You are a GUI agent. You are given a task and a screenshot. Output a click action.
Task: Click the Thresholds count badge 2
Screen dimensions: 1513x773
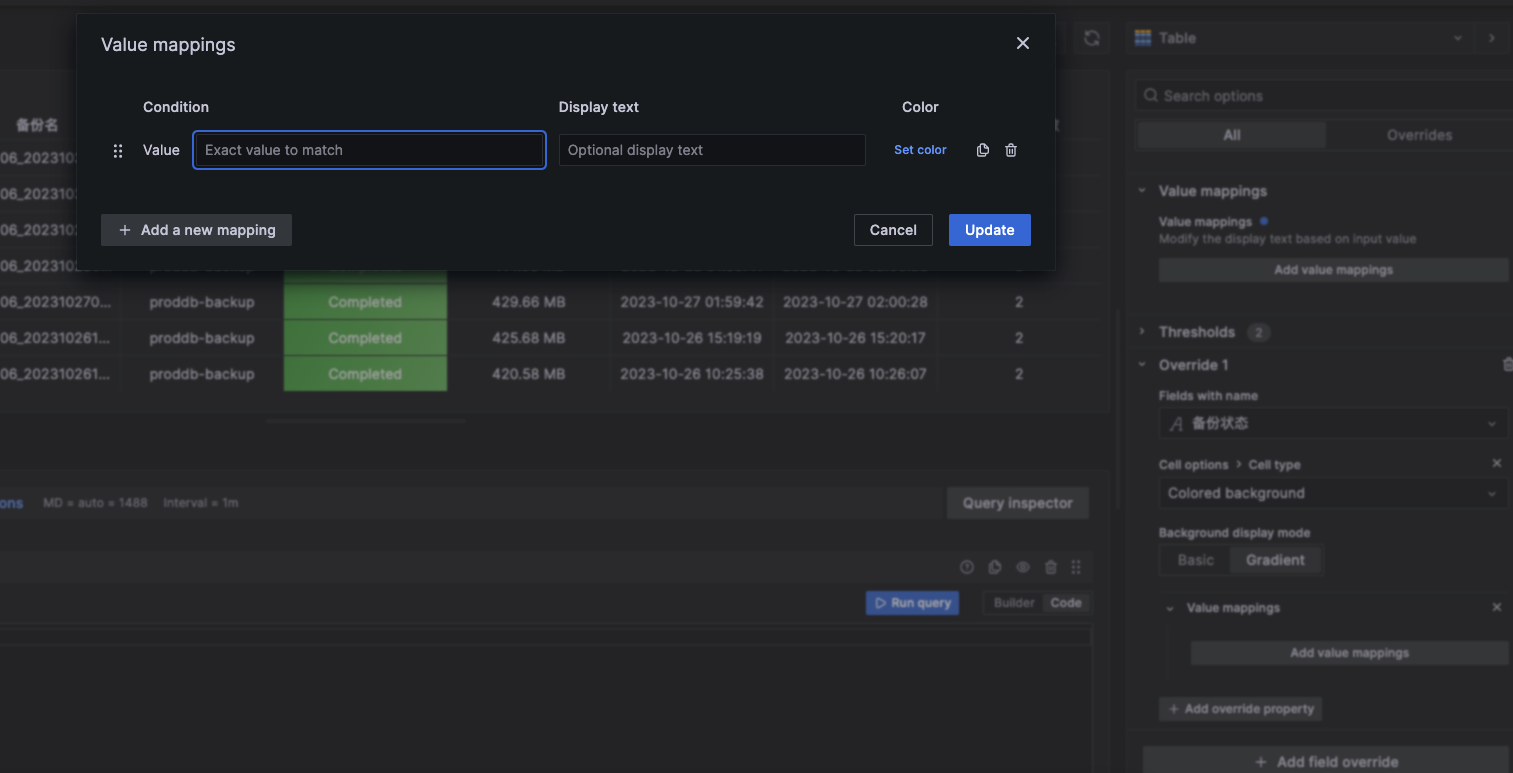point(1258,332)
